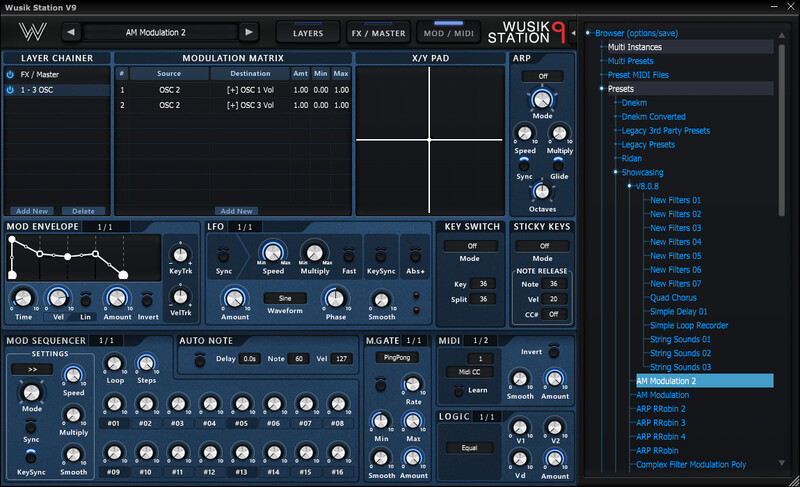
Task: Click the Auto Note Delay 0.0s field
Action: (x=249, y=358)
